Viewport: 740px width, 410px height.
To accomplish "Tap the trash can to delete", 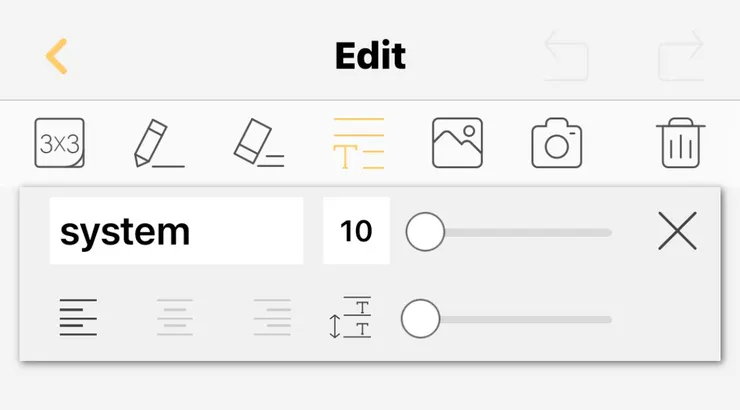I will [681, 143].
